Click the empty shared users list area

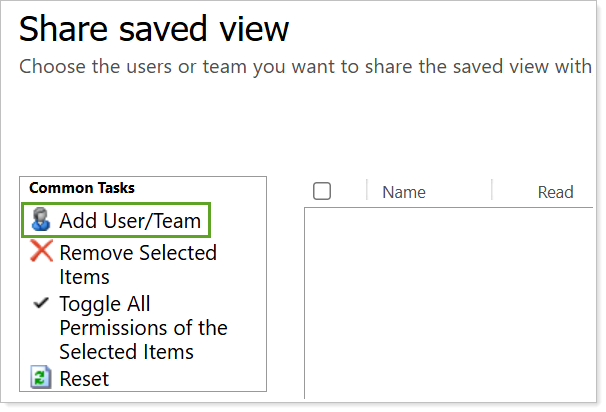(450, 300)
